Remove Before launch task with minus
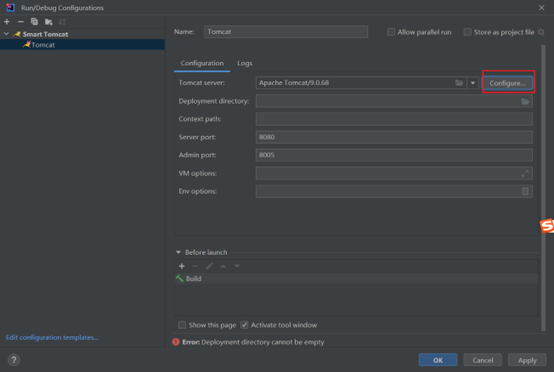 click(x=195, y=266)
